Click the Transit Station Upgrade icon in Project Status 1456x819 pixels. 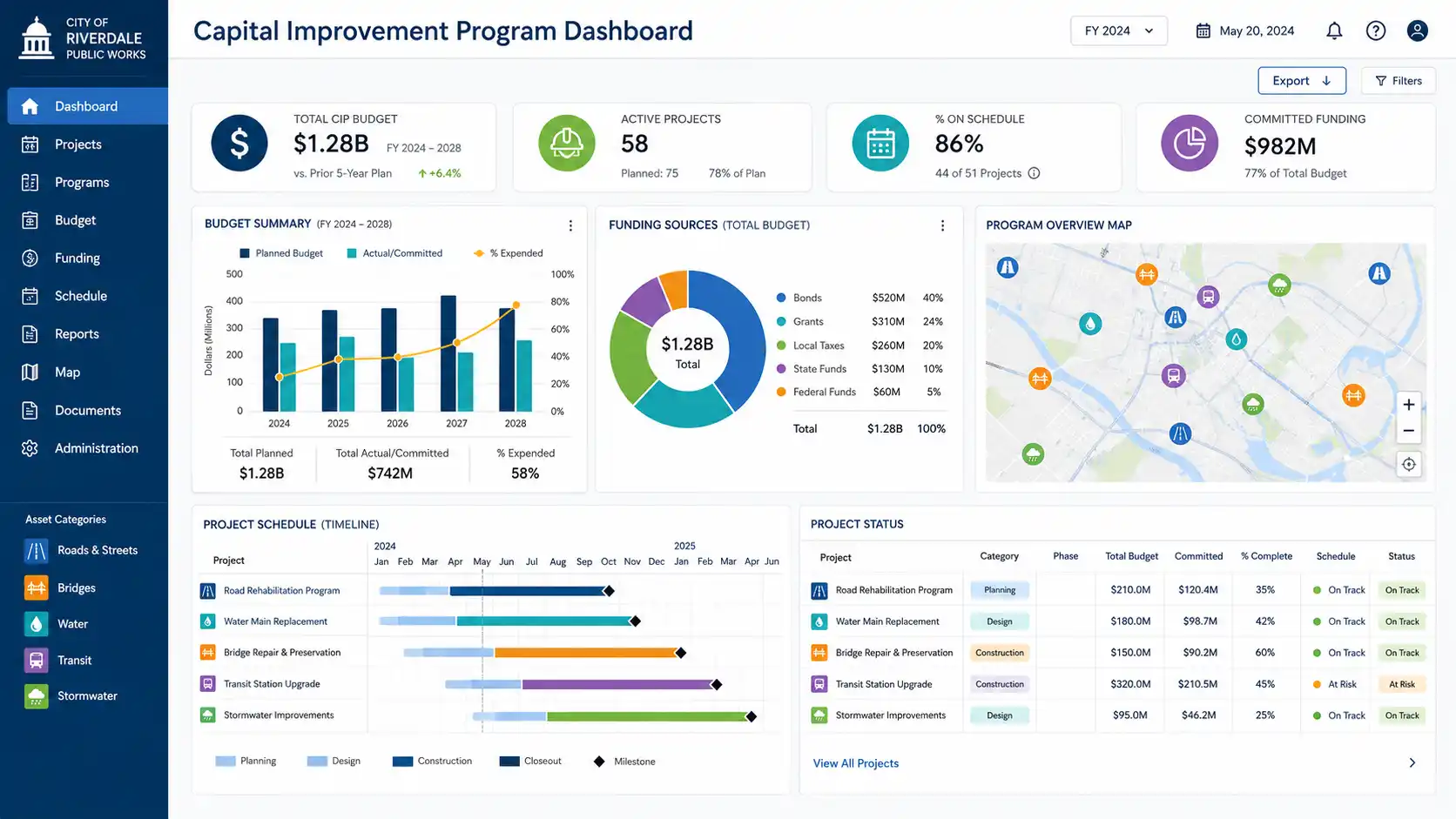(819, 684)
